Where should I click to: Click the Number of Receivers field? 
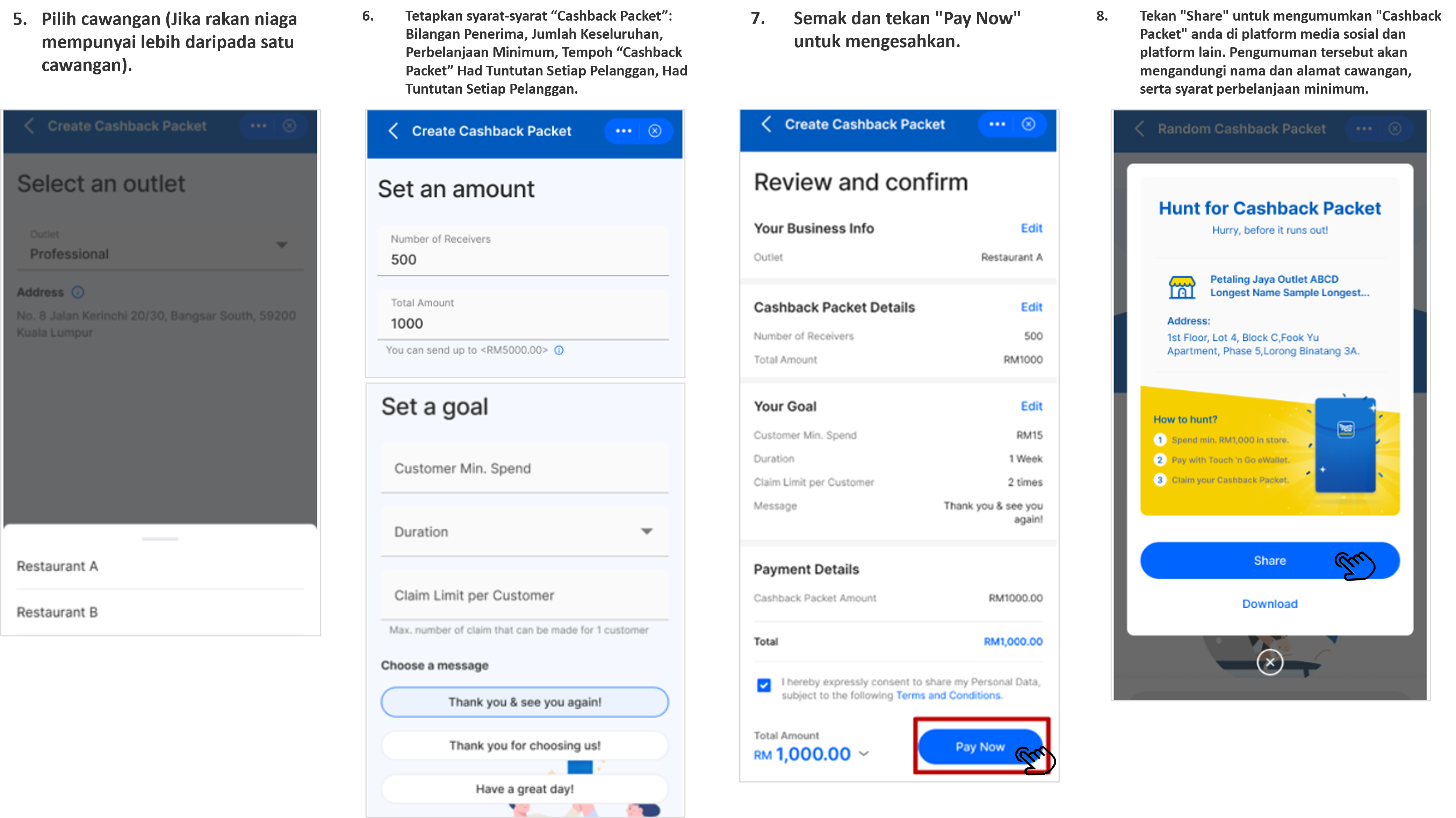(523, 251)
